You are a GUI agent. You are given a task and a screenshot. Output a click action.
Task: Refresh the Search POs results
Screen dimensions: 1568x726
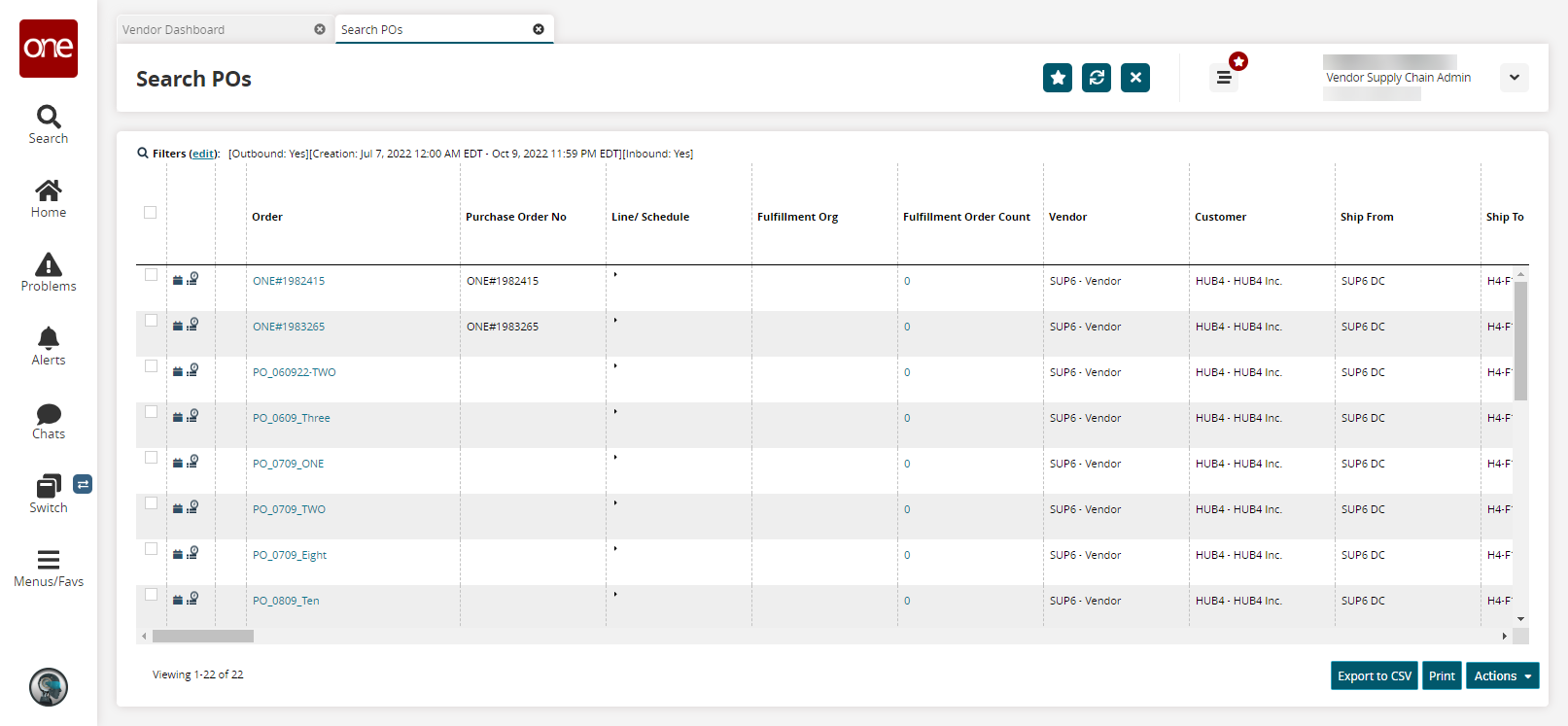pos(1096,78)
